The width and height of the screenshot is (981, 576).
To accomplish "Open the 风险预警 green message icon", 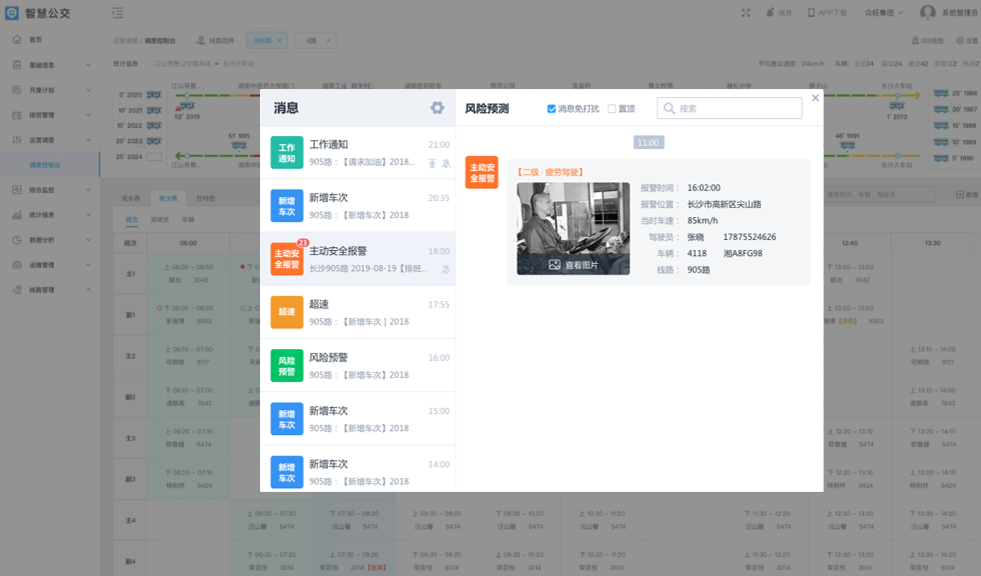I will (x=287, y=365).
